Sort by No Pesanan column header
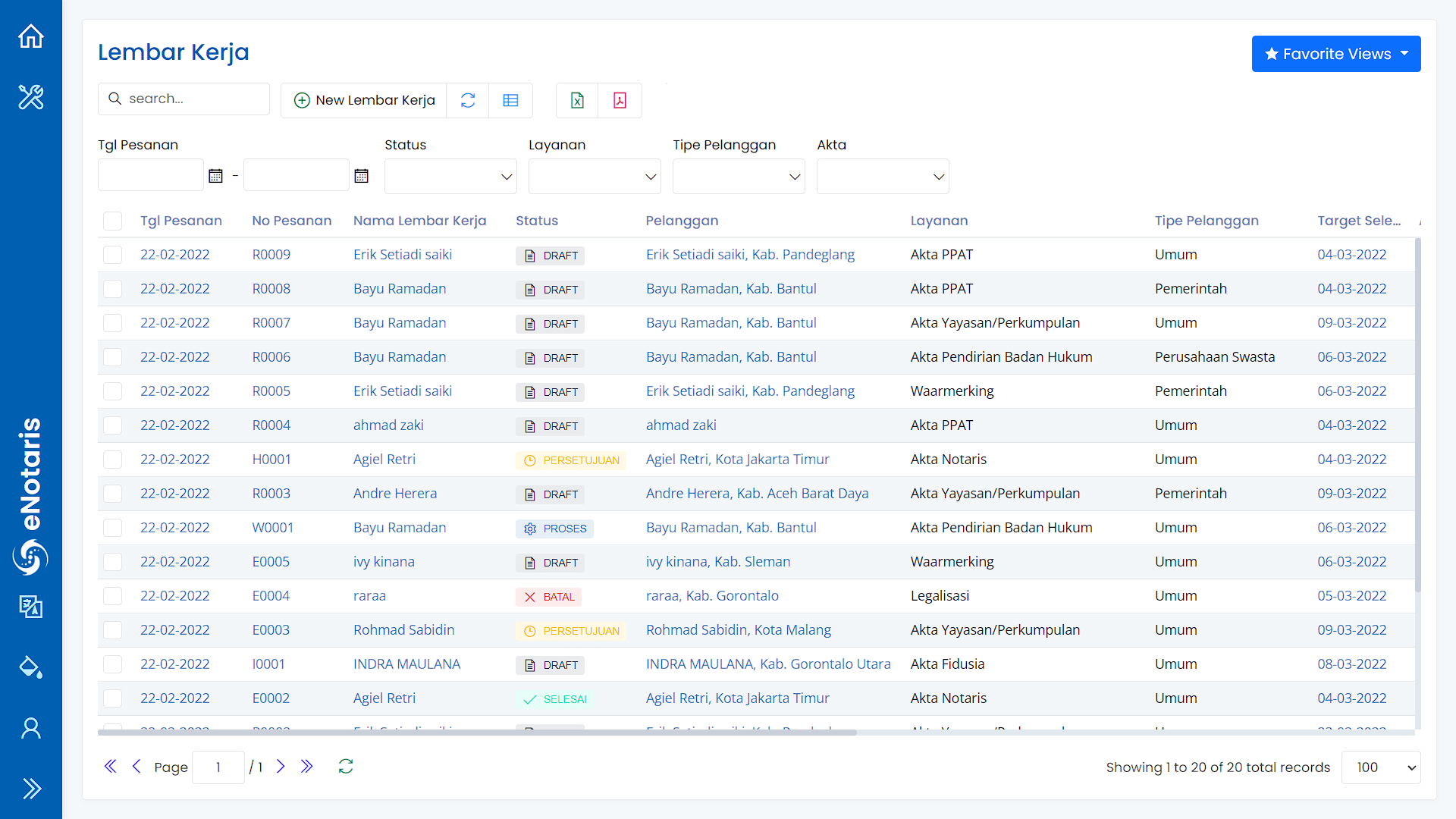This screenshot has height=819, width=1456. click(x=292, y=221)
